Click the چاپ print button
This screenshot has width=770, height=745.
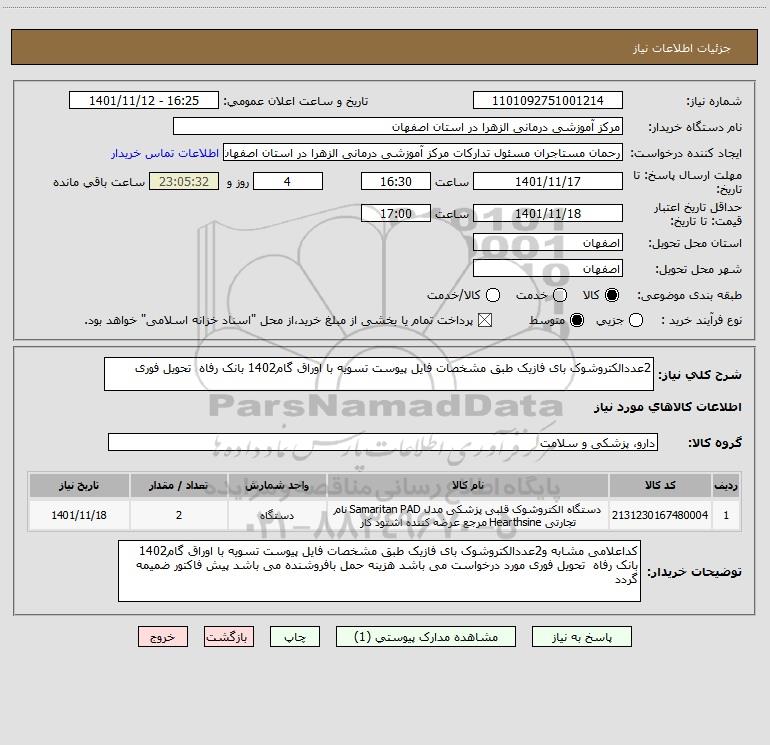(295, 637)
